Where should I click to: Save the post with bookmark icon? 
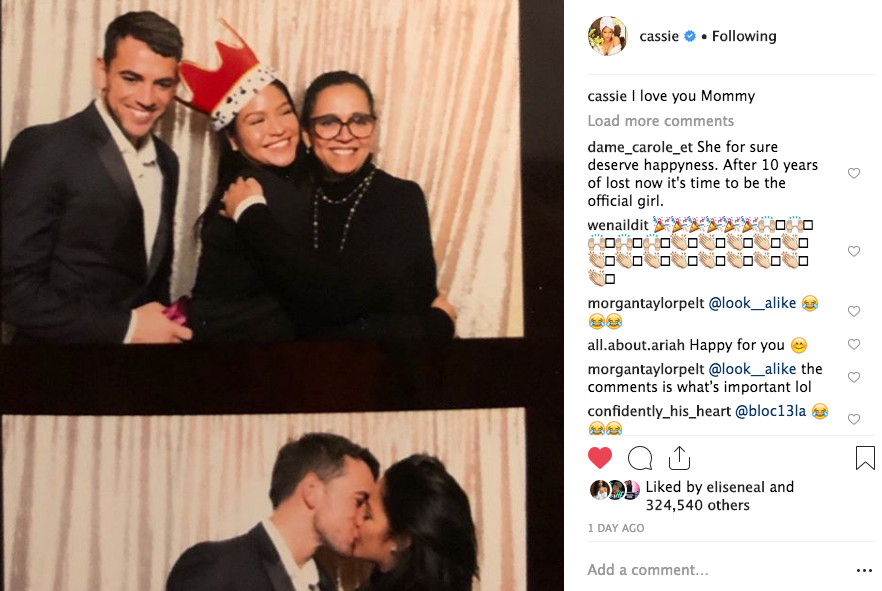tap(865, 458)
